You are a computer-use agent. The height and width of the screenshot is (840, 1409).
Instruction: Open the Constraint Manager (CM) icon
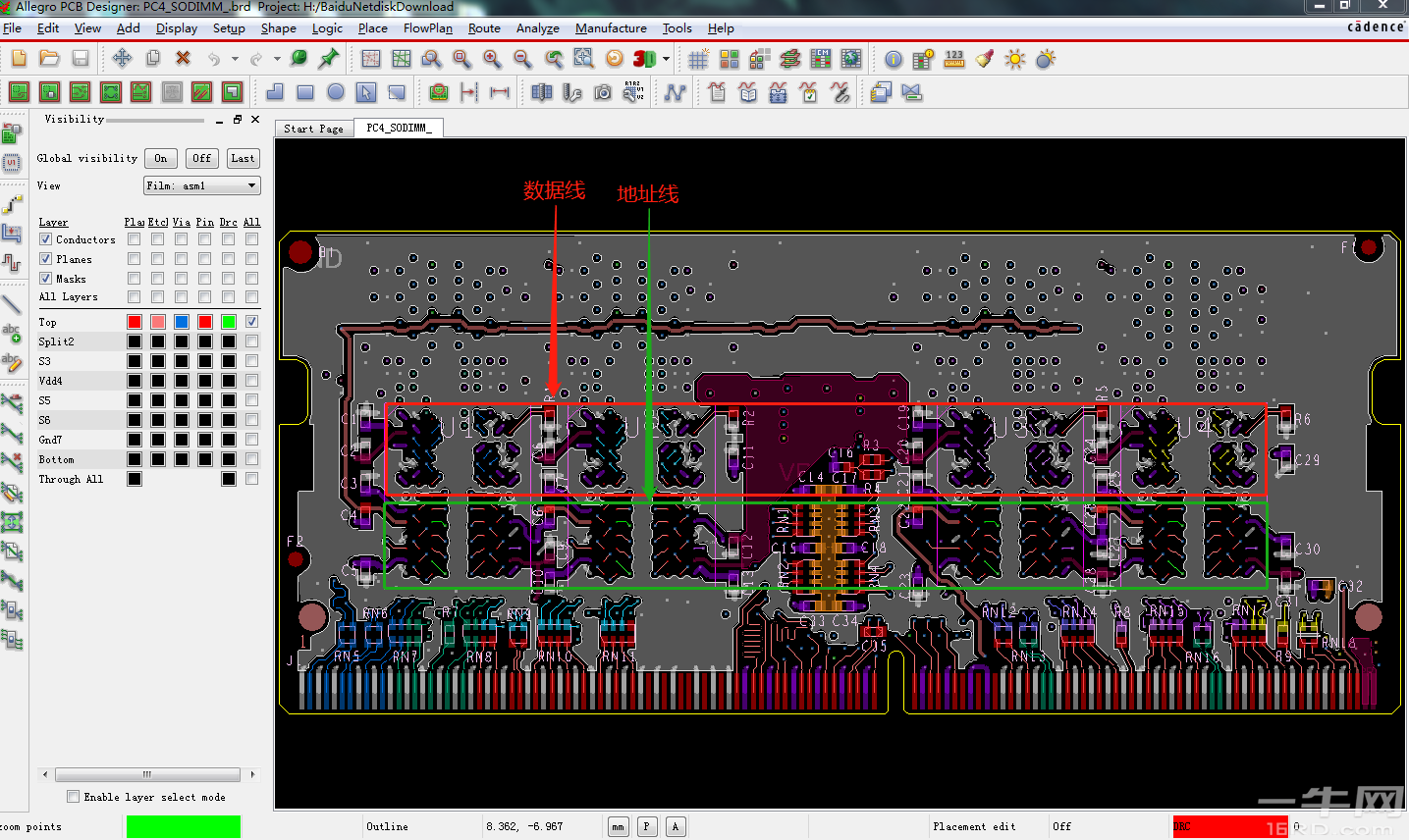pos(821,59)
